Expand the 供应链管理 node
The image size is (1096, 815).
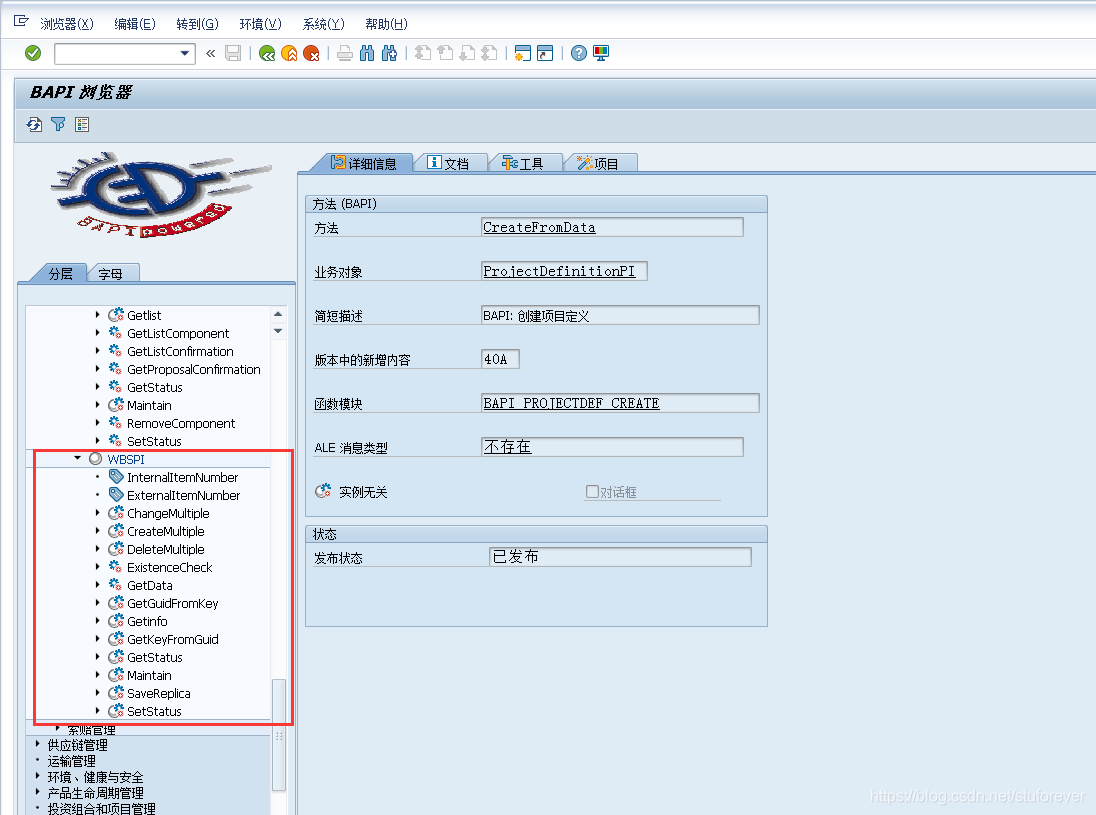click(x=38, y=744)
